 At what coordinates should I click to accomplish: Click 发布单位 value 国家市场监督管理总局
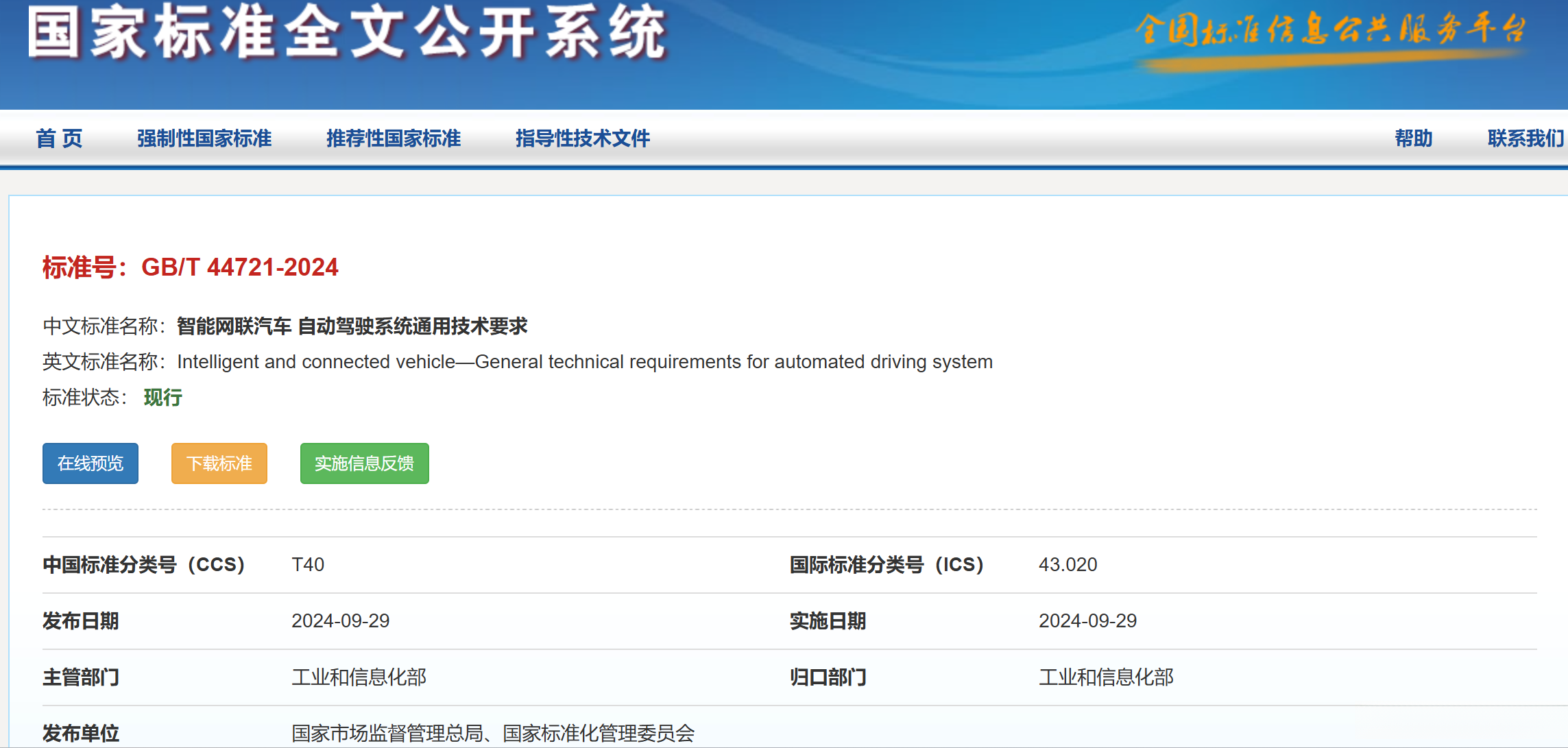click(x=387, y=734)
